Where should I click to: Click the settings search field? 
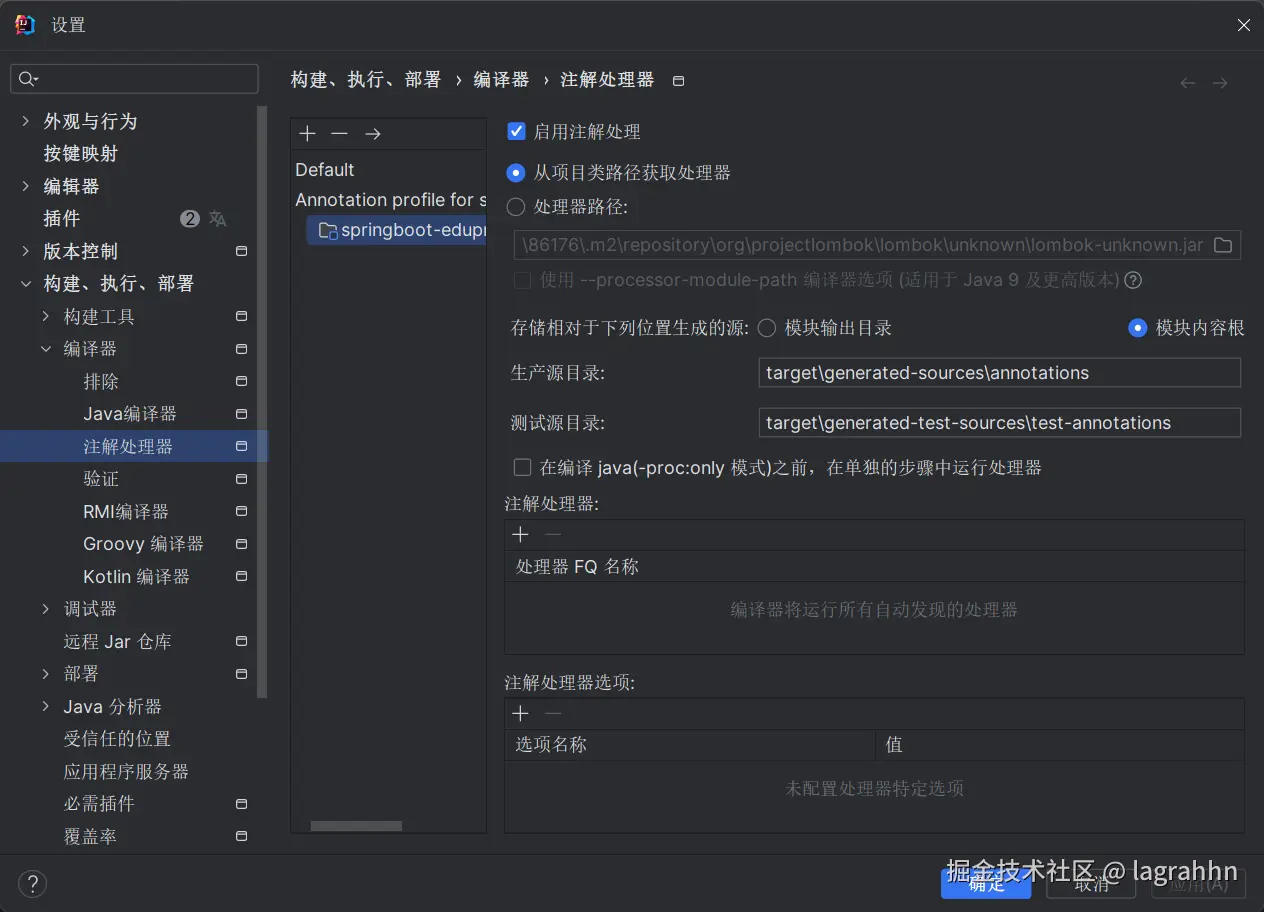coord(134,77)
